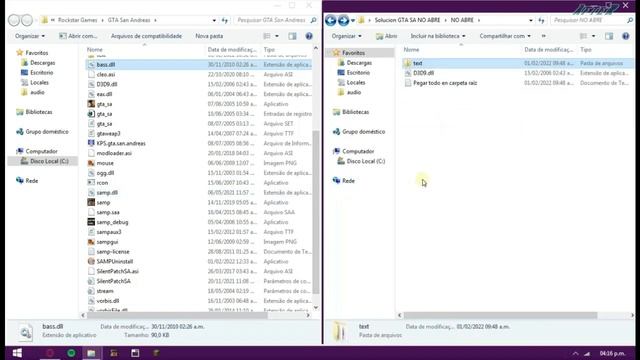
Task: Open view options arrow in NO ABRE window
Action: [594, 36]
